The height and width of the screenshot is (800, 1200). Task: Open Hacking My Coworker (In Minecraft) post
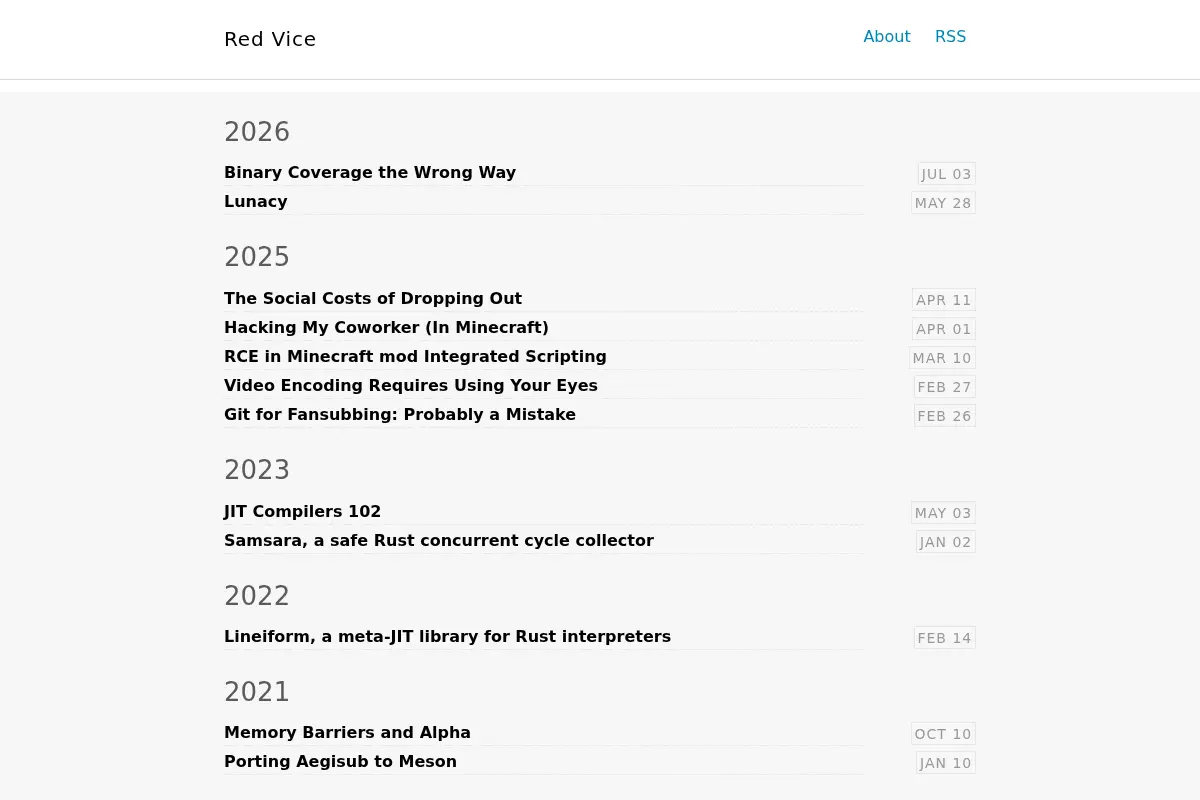(386, 327)
